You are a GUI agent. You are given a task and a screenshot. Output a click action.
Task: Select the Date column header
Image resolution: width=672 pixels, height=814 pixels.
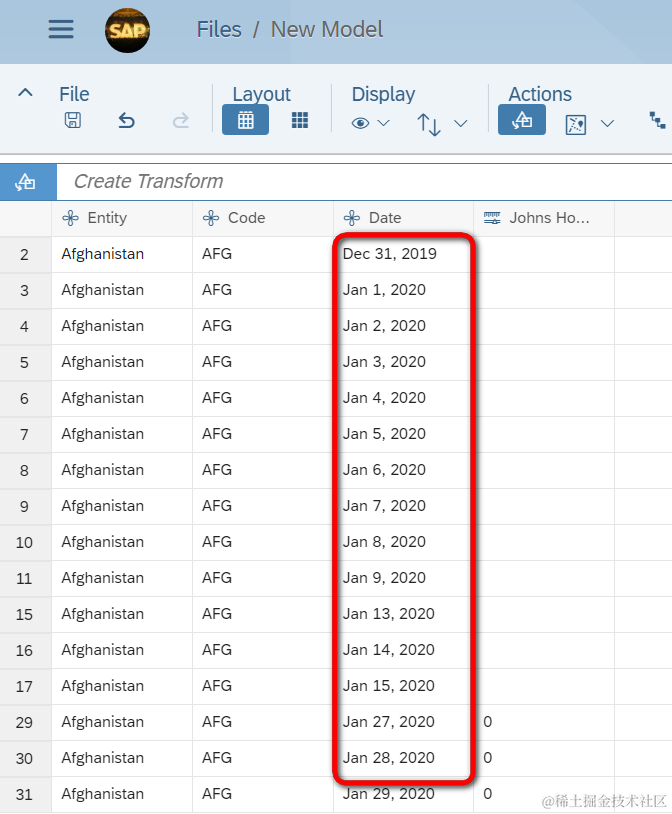(404, 218)
